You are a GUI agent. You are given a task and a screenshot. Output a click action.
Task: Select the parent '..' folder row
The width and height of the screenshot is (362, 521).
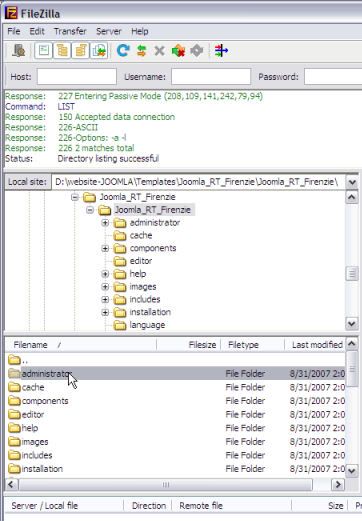pos(176,360)
